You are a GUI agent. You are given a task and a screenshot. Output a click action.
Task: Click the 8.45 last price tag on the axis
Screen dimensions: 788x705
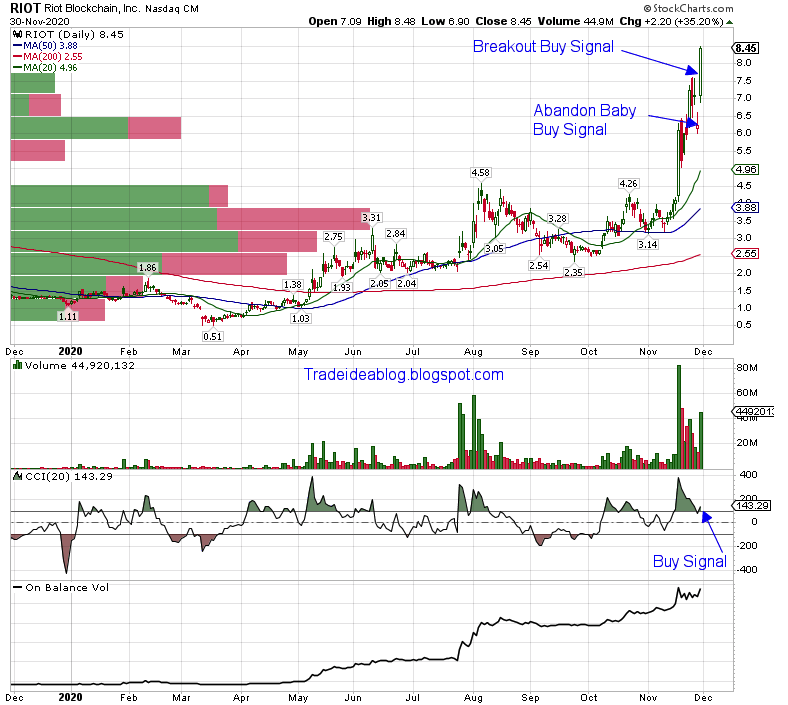click(x=746, y=48)
